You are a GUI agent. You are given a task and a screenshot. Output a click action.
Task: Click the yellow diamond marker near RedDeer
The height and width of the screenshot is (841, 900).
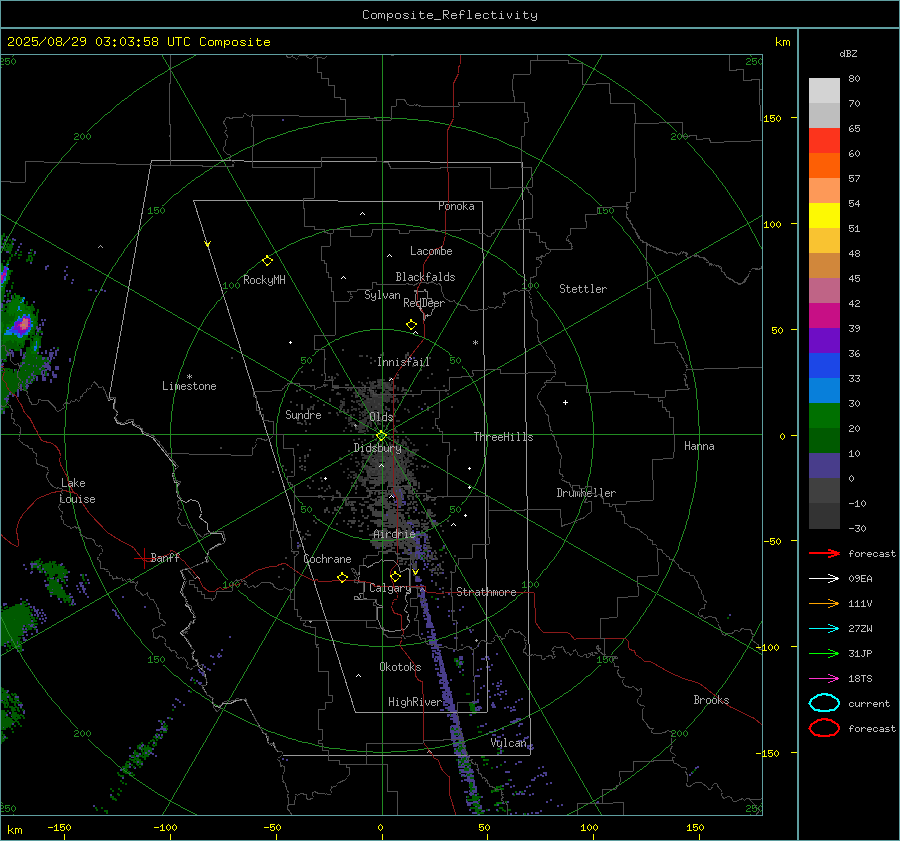411,324
